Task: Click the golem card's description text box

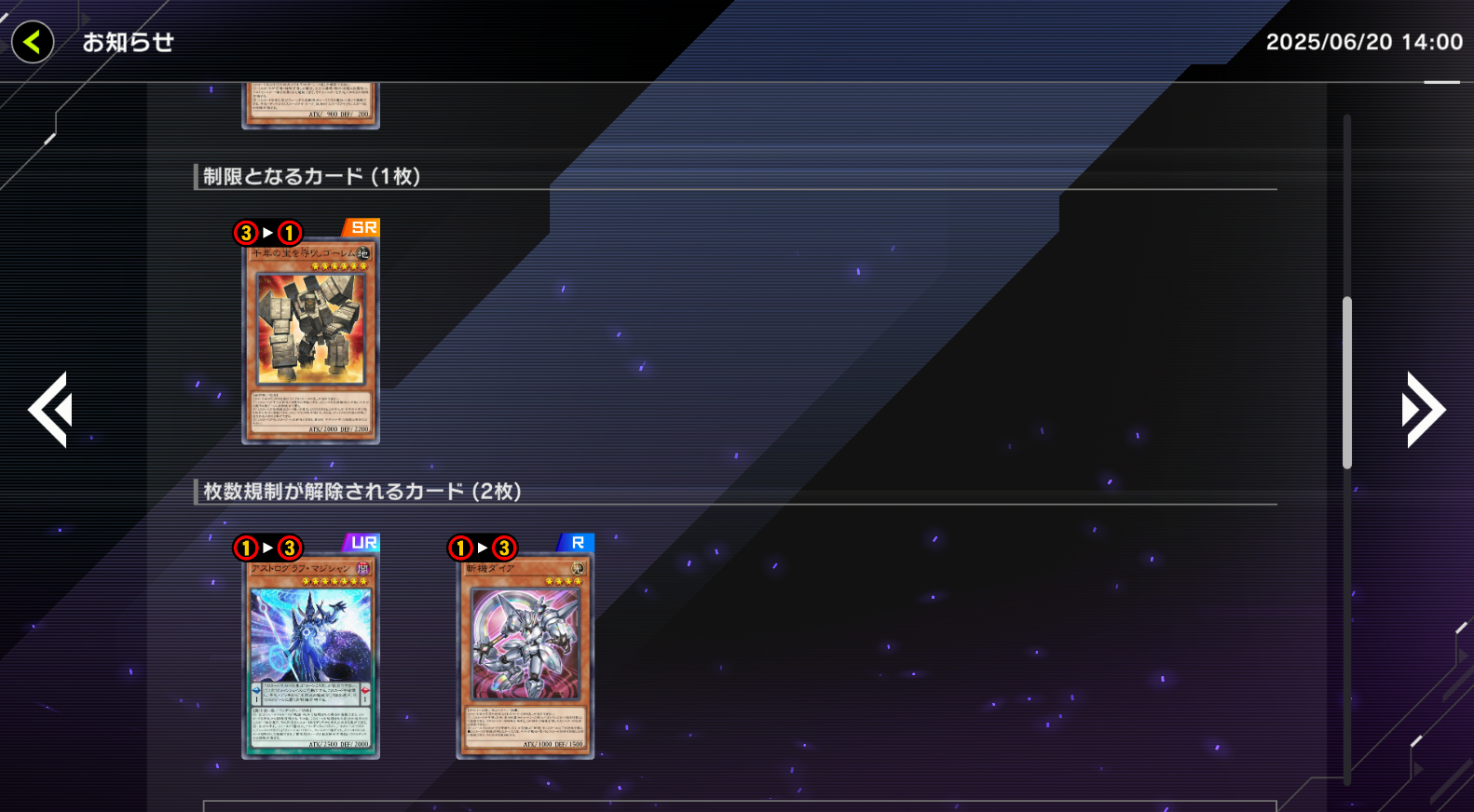Action: [311, 412]
